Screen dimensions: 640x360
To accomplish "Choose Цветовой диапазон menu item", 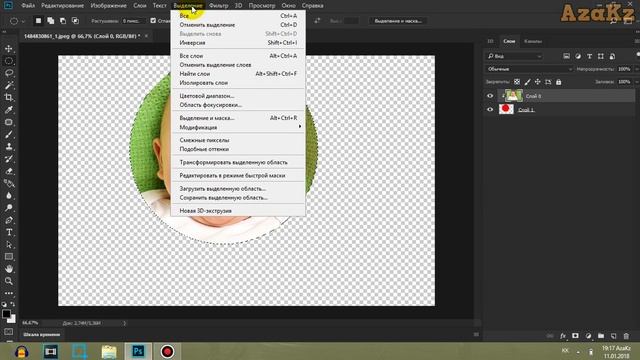I will (238, 96).
